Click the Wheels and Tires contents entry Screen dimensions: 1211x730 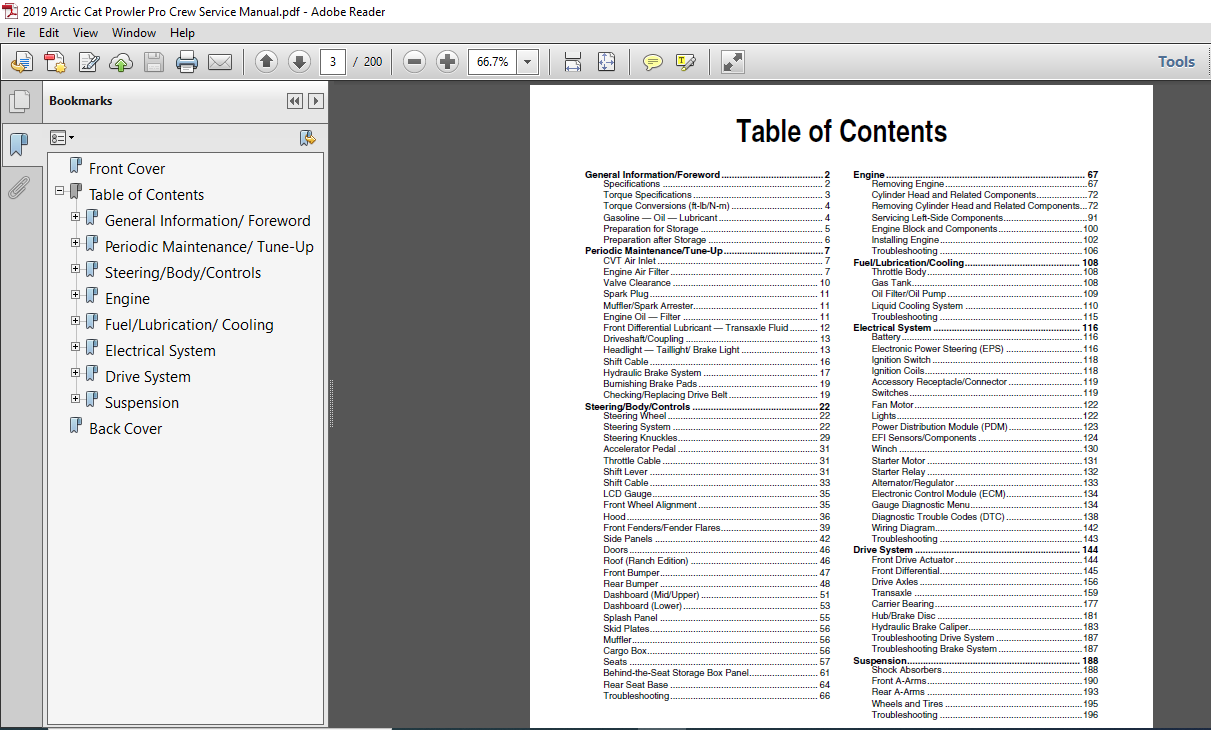coord(984,704)
